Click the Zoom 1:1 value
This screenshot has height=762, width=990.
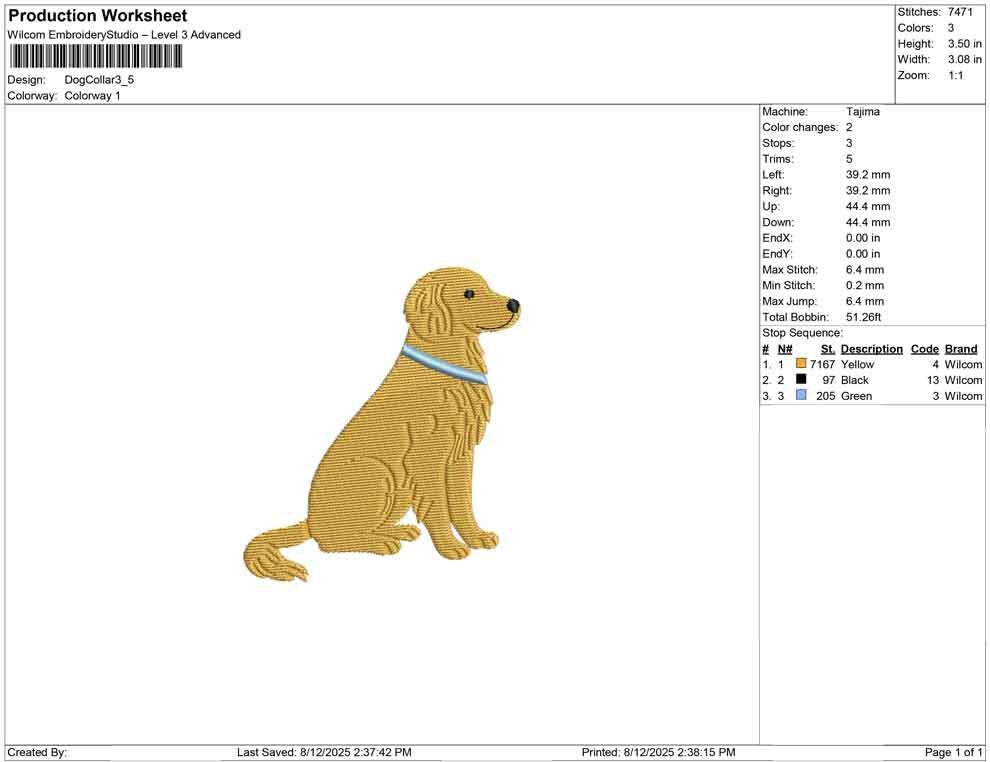956,74
